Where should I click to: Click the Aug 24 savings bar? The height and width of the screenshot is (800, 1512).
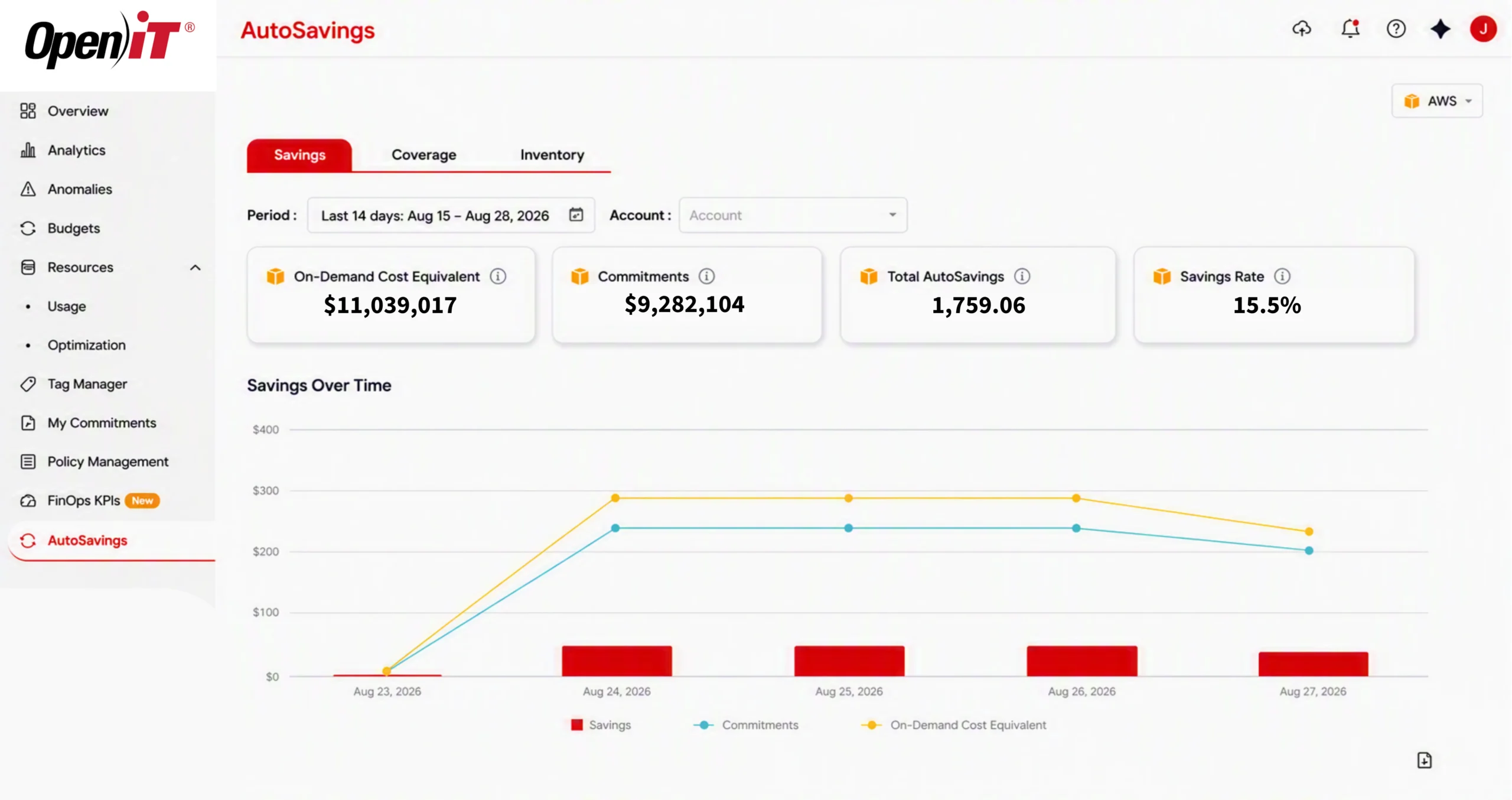617,661
